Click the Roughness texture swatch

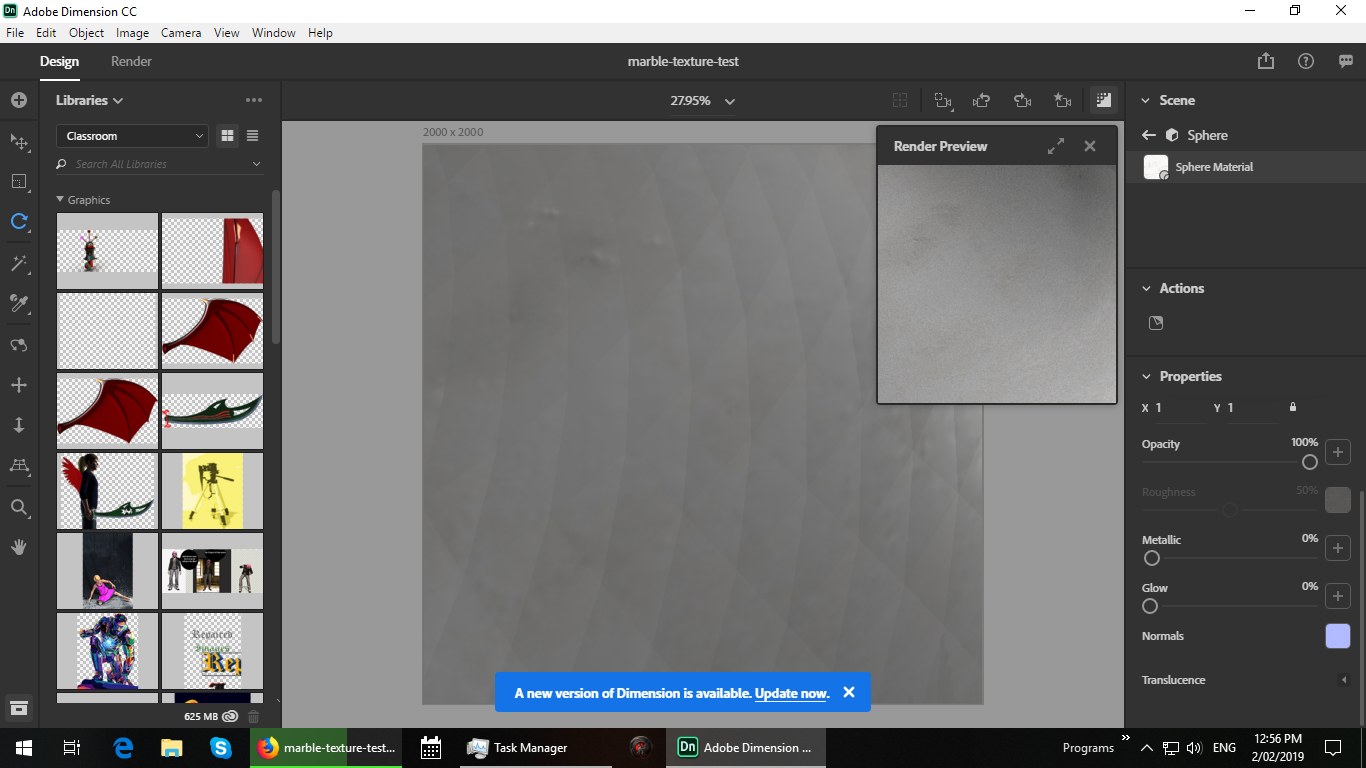click(1338, 500)
